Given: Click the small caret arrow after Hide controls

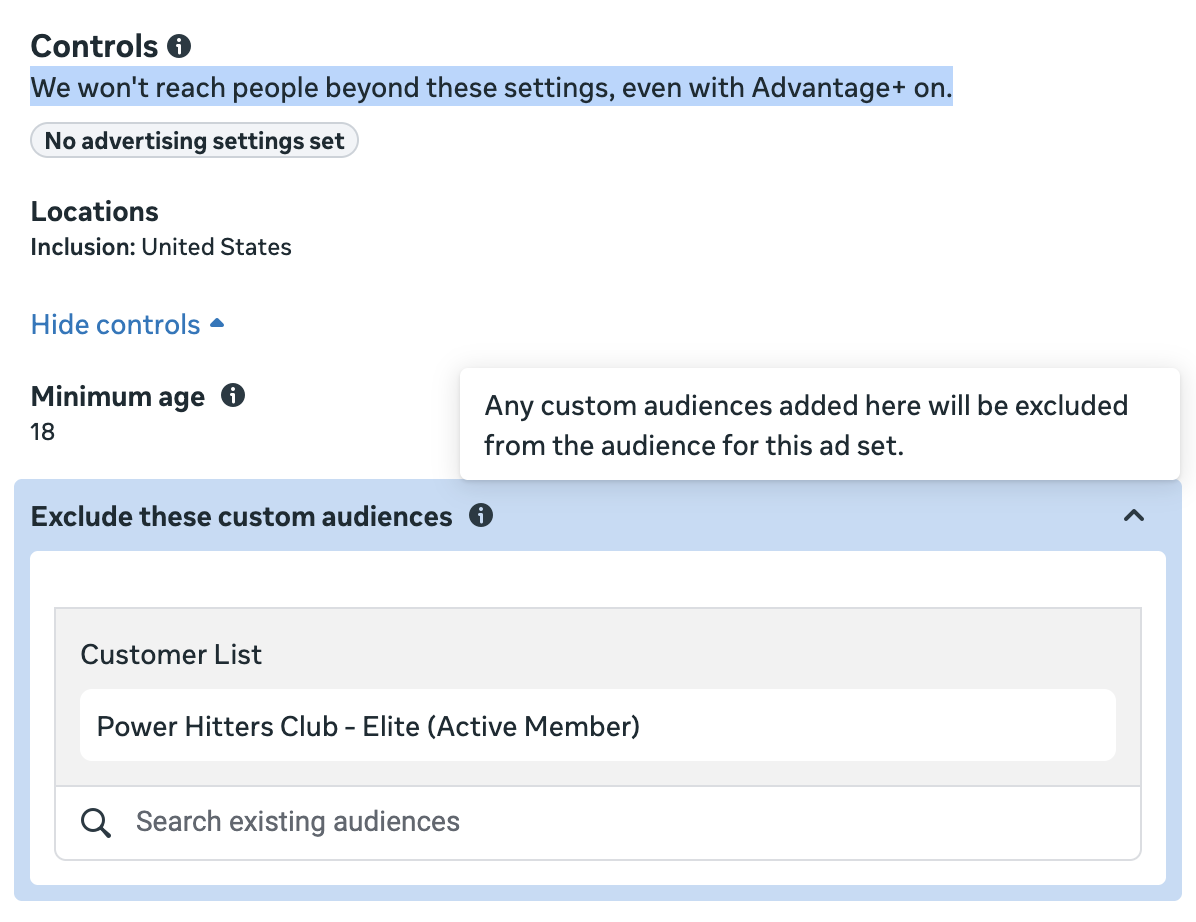Looking at the screenshot, I should [x=217, y=325].
